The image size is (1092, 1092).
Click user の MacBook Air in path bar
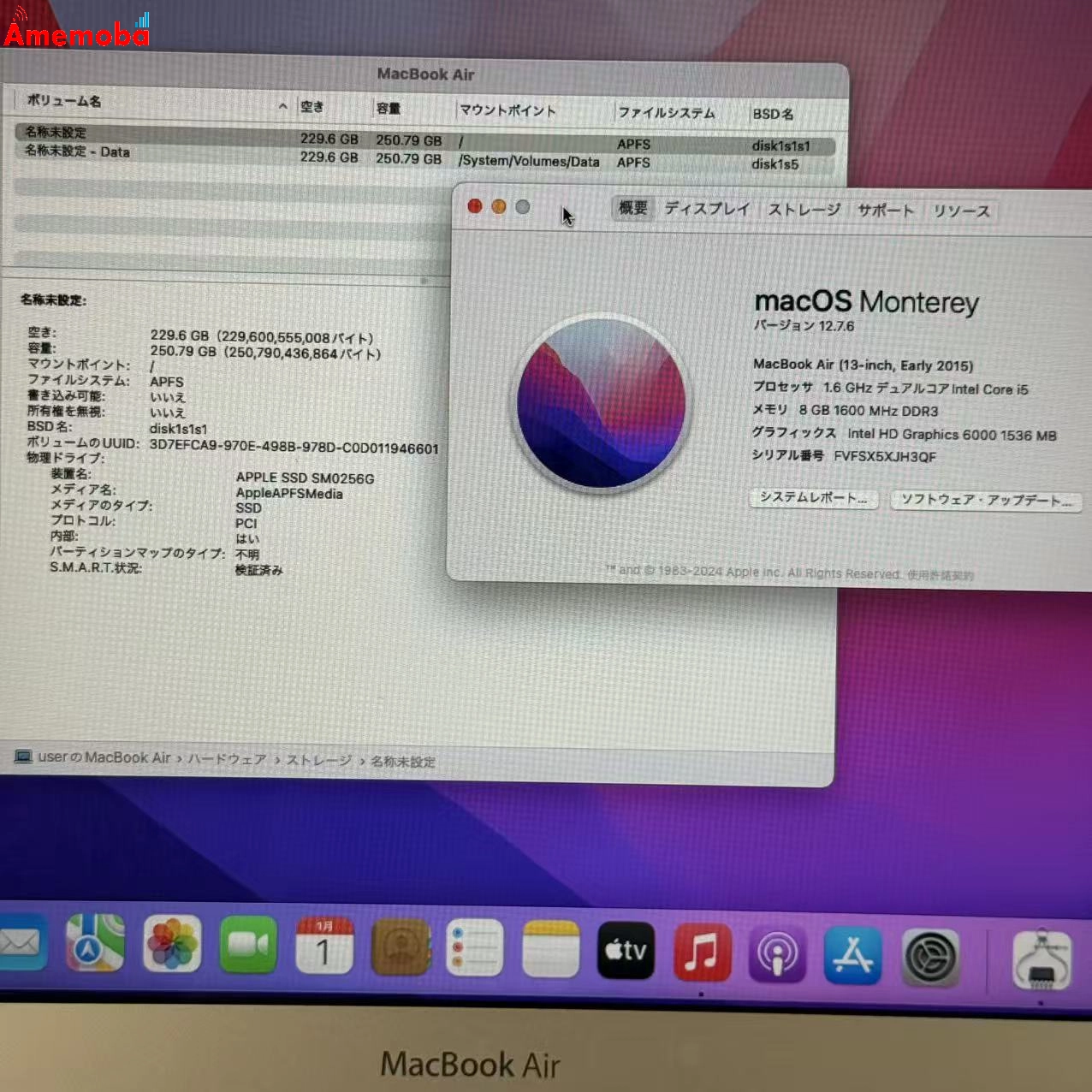[104, 757]
